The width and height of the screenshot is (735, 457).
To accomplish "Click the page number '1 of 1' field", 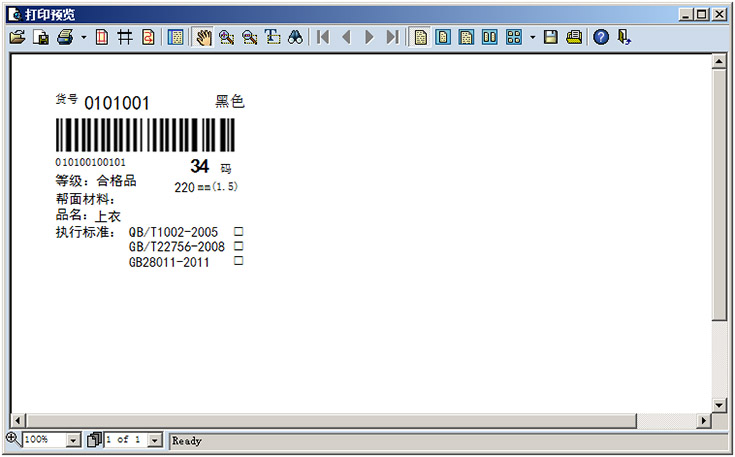I will click(x=126, y=440).
